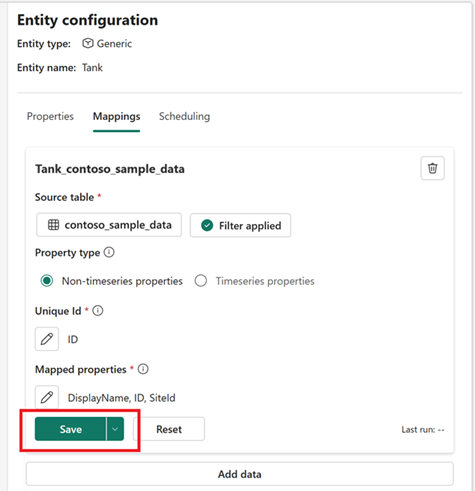475x491 pixels.
Task: Switch to the Properties tab
Action: click(50, 116)
